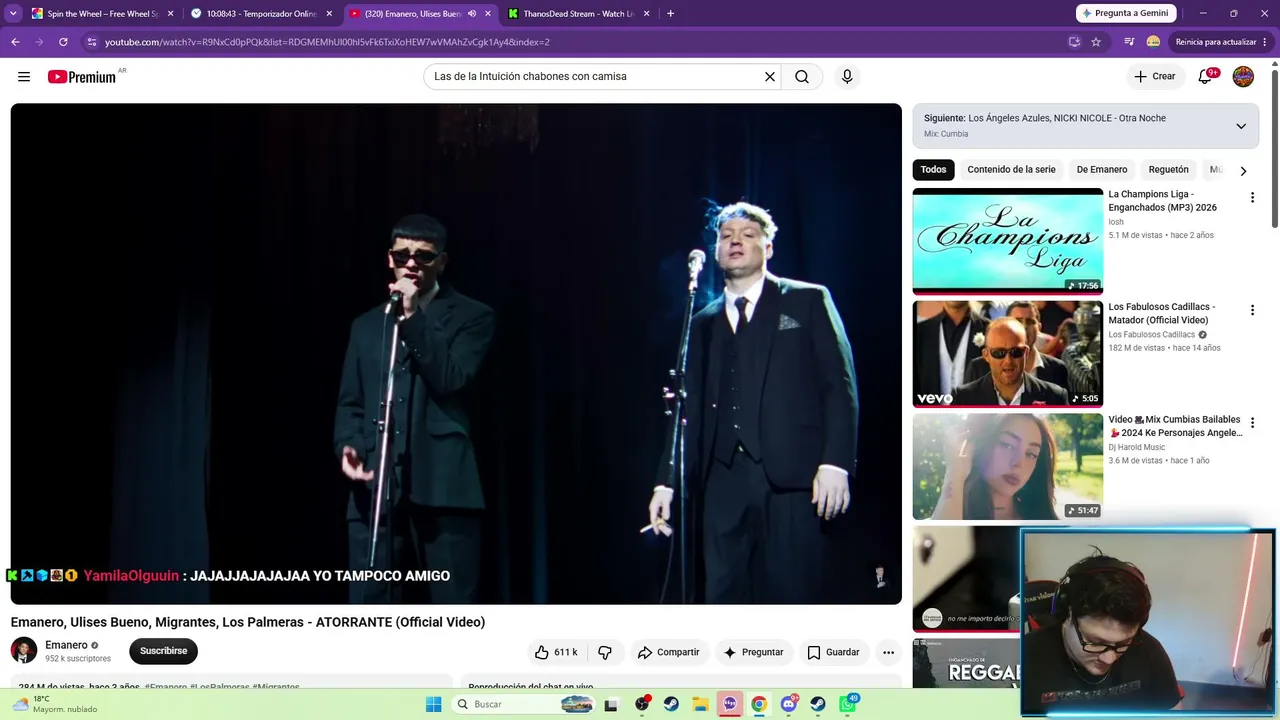The width and height of the screenshot is (1280, 720).
Task: Open more actions under the video
Action: pyautogui.click(x=888, y=652)
